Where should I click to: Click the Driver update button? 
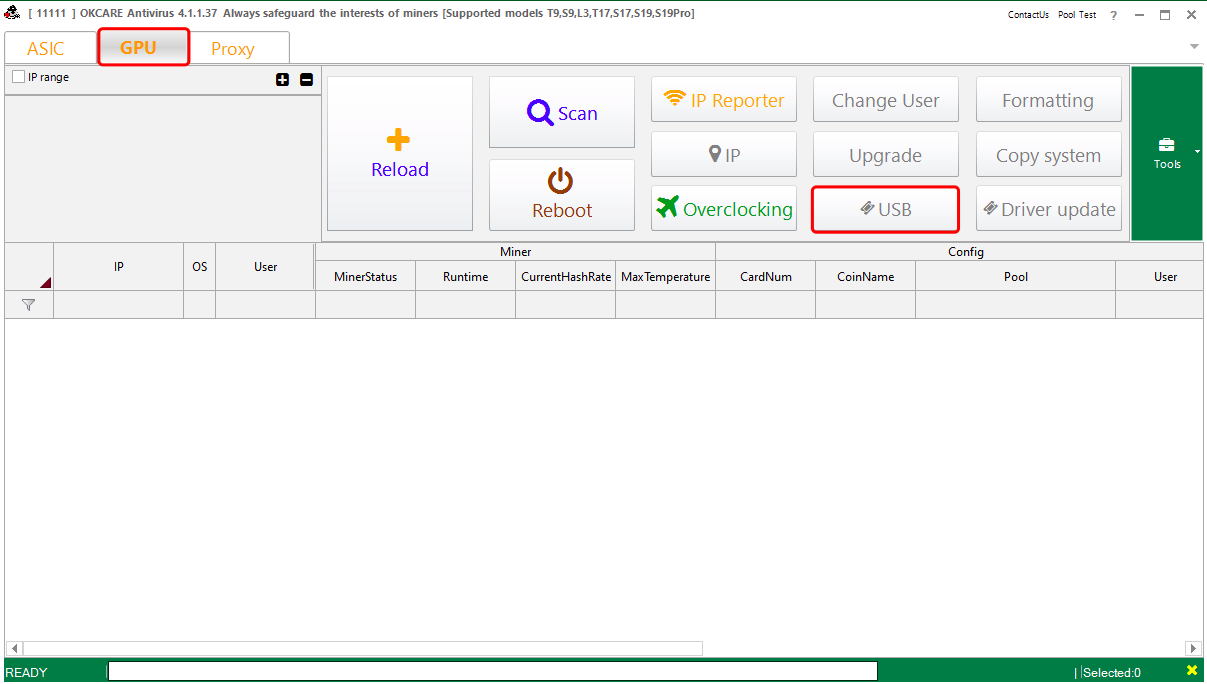1048,209
